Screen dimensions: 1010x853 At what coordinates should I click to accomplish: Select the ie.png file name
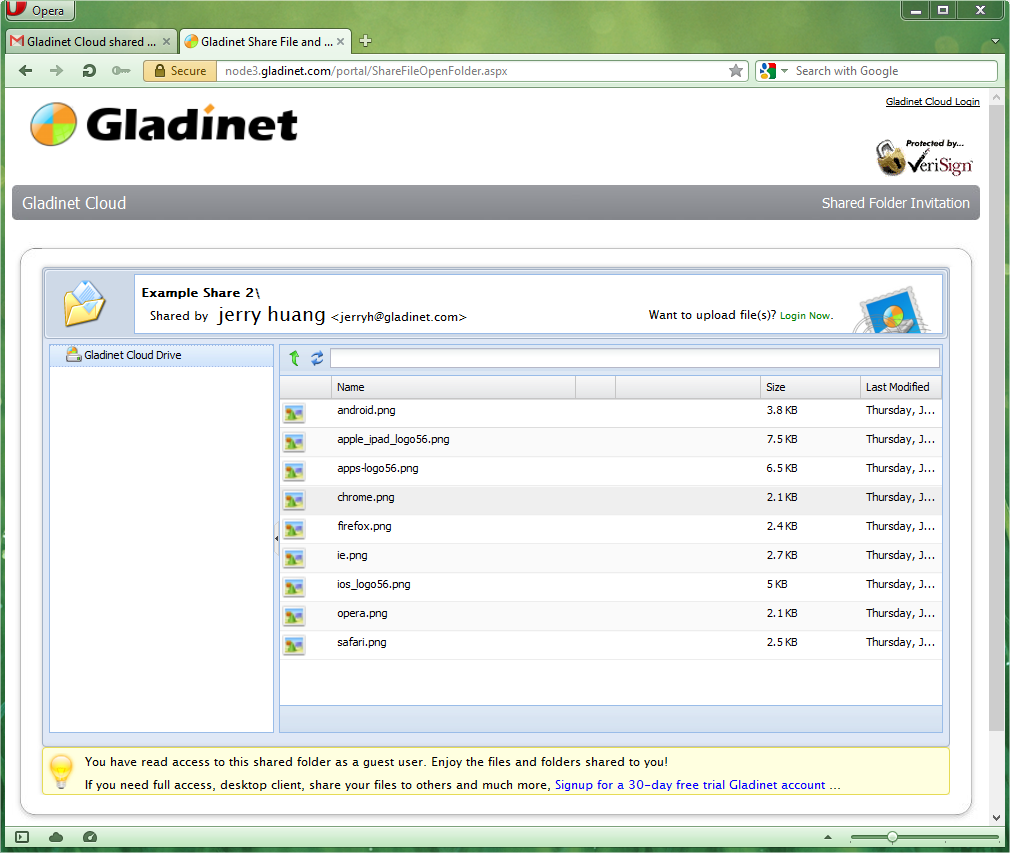point(352,555)
